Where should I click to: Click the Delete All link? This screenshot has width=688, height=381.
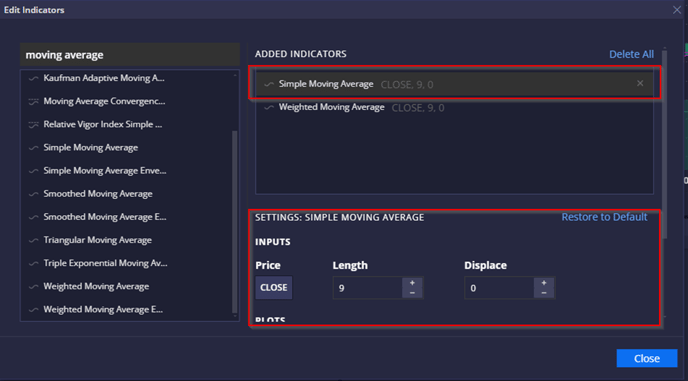(x=631, y=54)
